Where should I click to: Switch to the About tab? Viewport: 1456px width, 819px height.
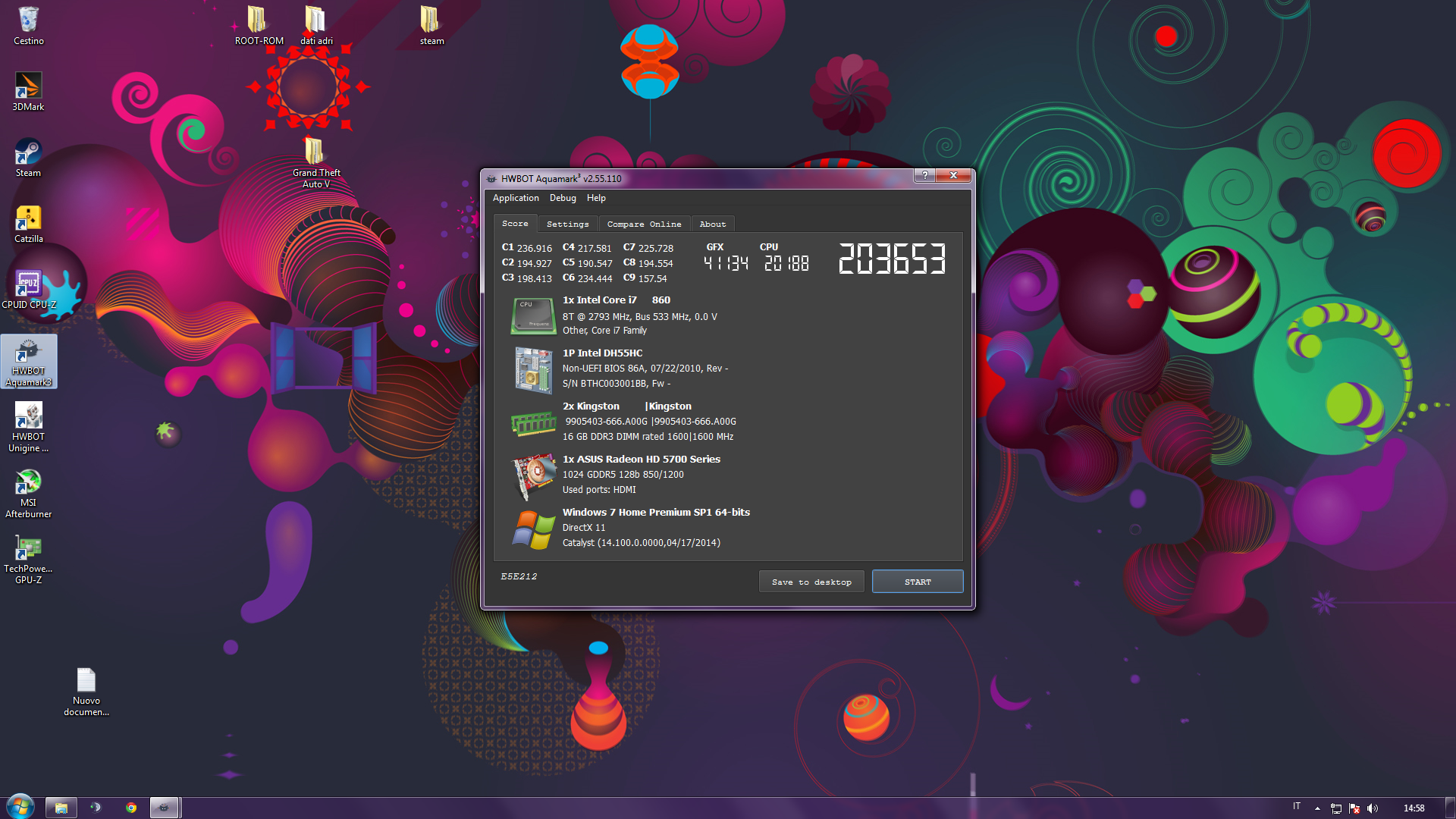coord(713,224)
